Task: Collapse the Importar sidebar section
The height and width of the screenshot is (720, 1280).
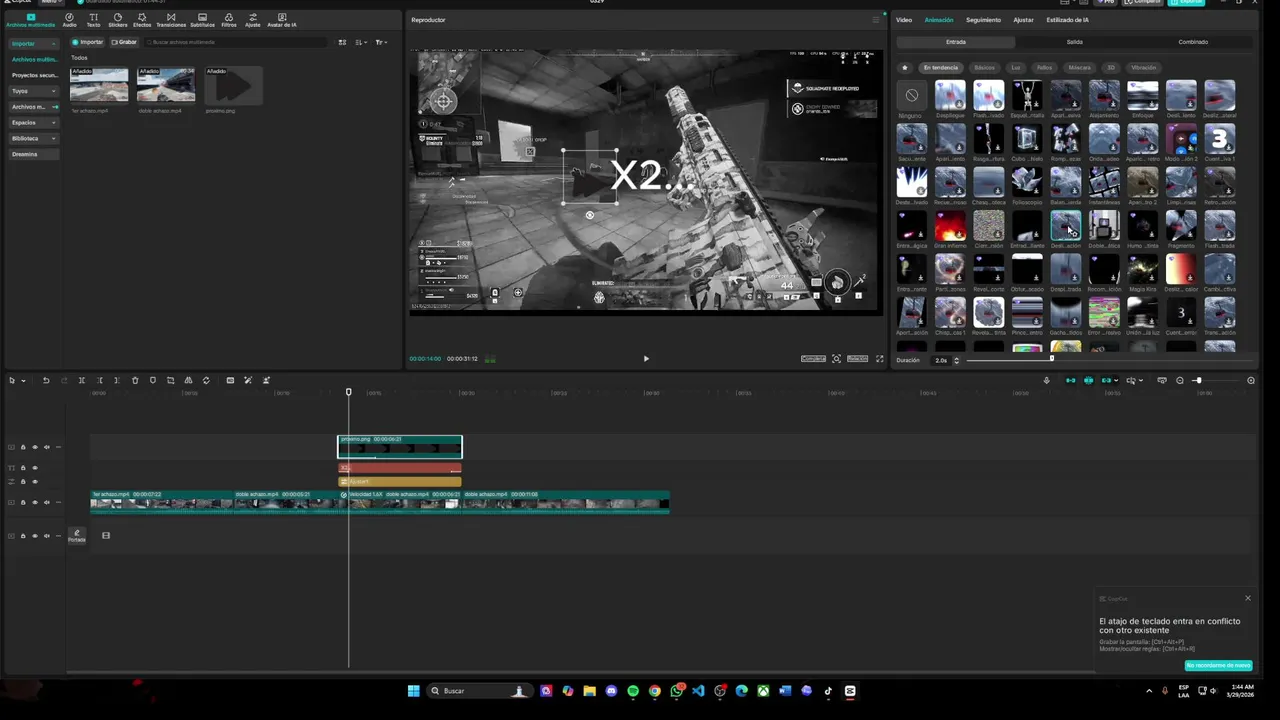Action: tap(55, 43)
